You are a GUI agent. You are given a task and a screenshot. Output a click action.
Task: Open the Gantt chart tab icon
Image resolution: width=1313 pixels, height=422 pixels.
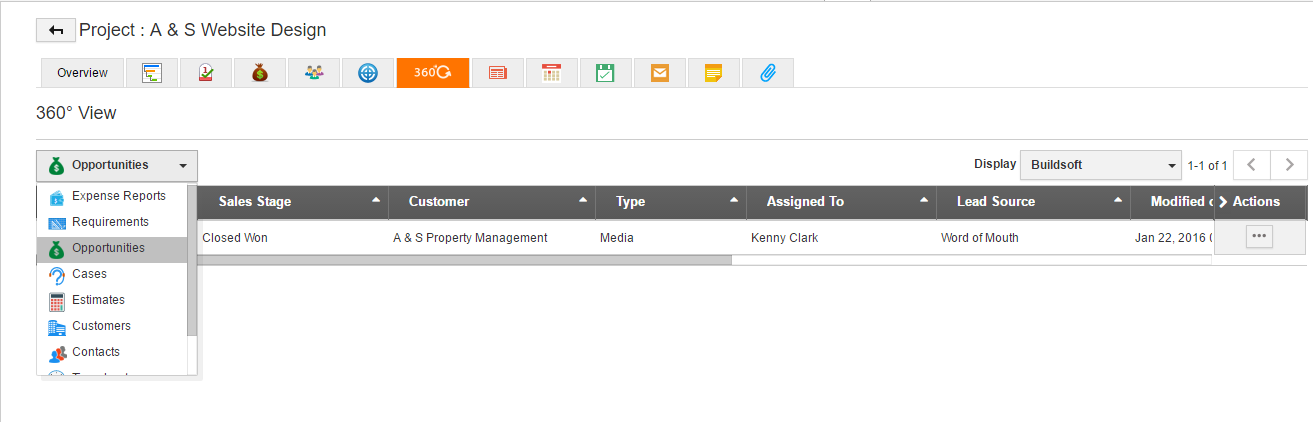(x=152, y=73)
